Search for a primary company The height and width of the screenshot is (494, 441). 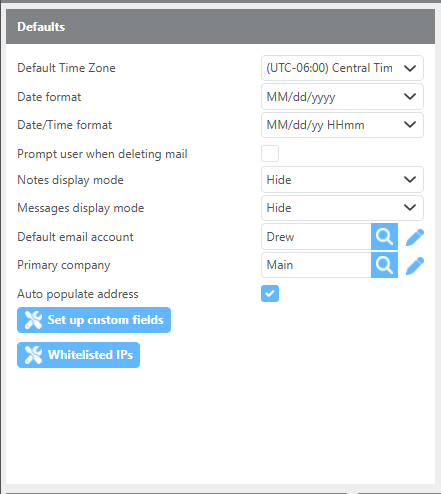pos(384,265)
